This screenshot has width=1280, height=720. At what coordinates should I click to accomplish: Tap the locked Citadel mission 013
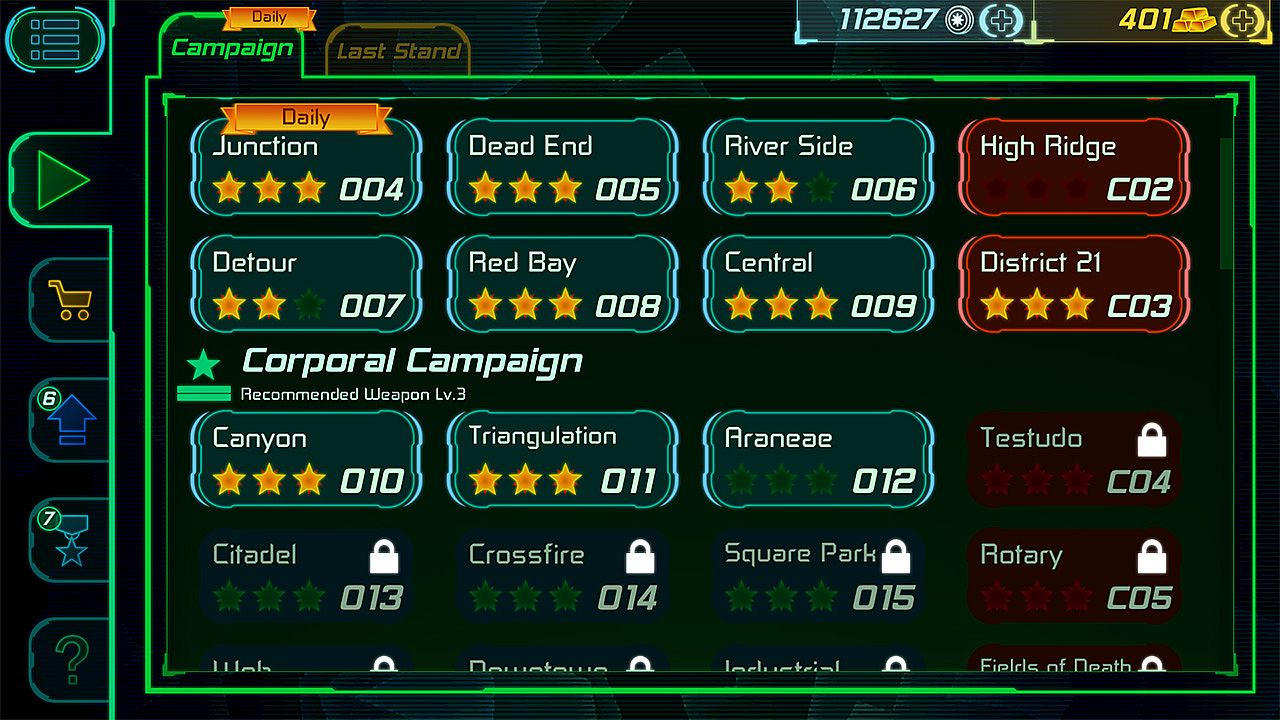[306, 576]
